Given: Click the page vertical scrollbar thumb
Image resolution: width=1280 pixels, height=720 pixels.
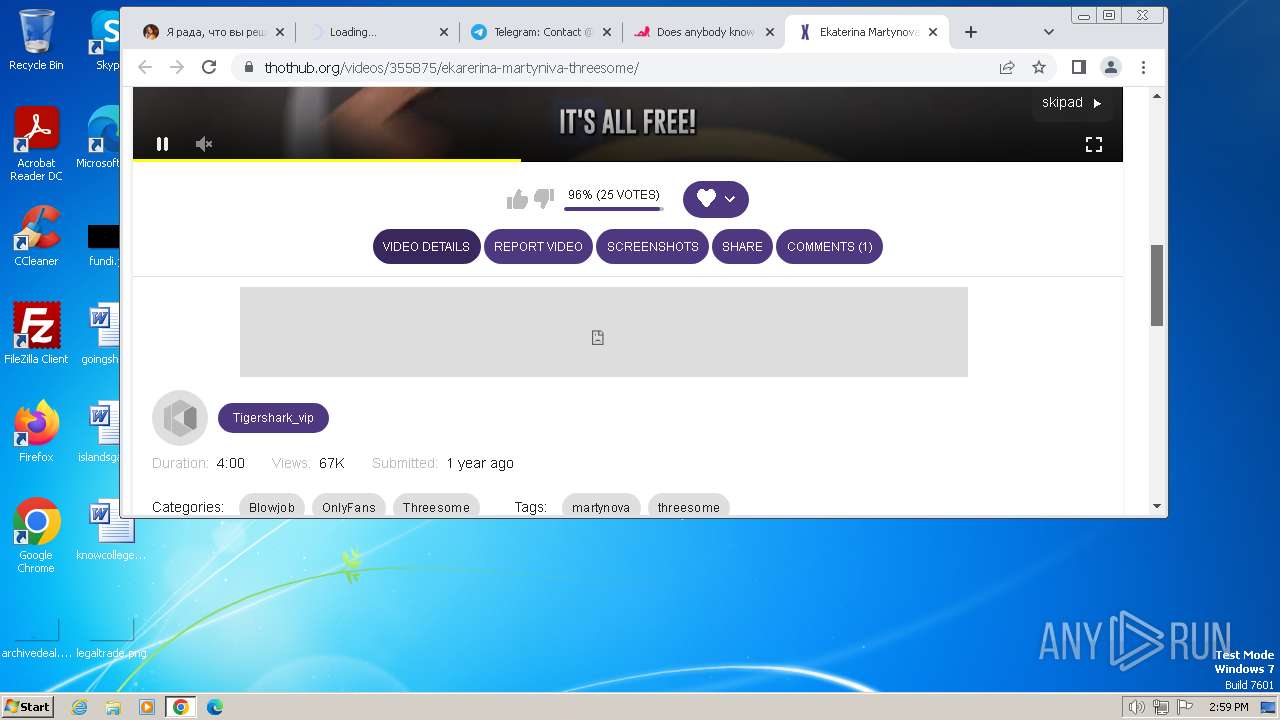Looking at the screenshot, I should point(1157,285).
